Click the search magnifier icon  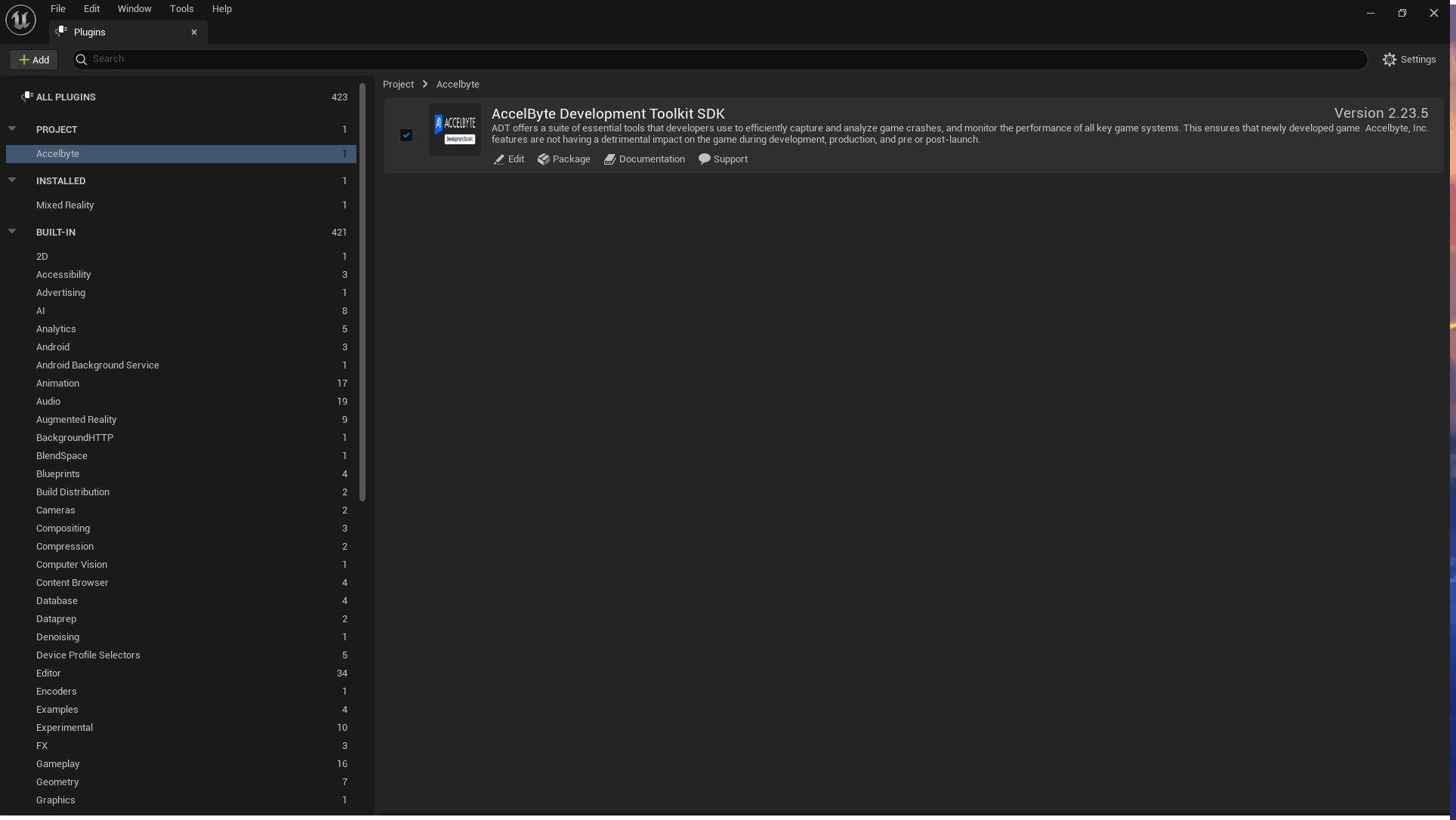pyautogui.click(x=82, y=59)
